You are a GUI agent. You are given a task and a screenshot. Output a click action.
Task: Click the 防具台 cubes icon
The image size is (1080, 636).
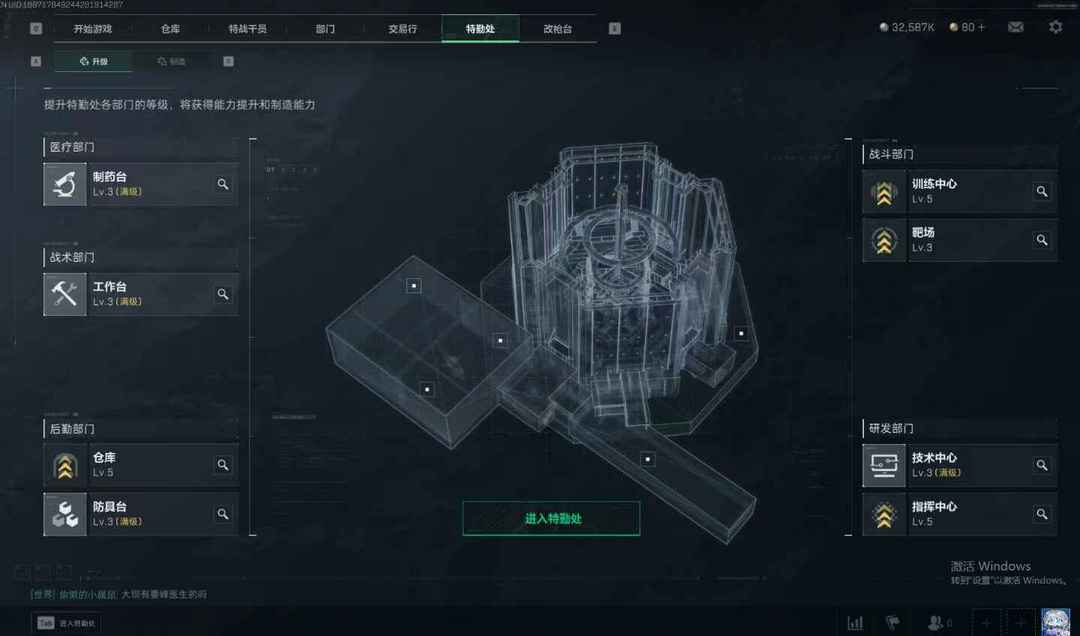pos(65,514)
